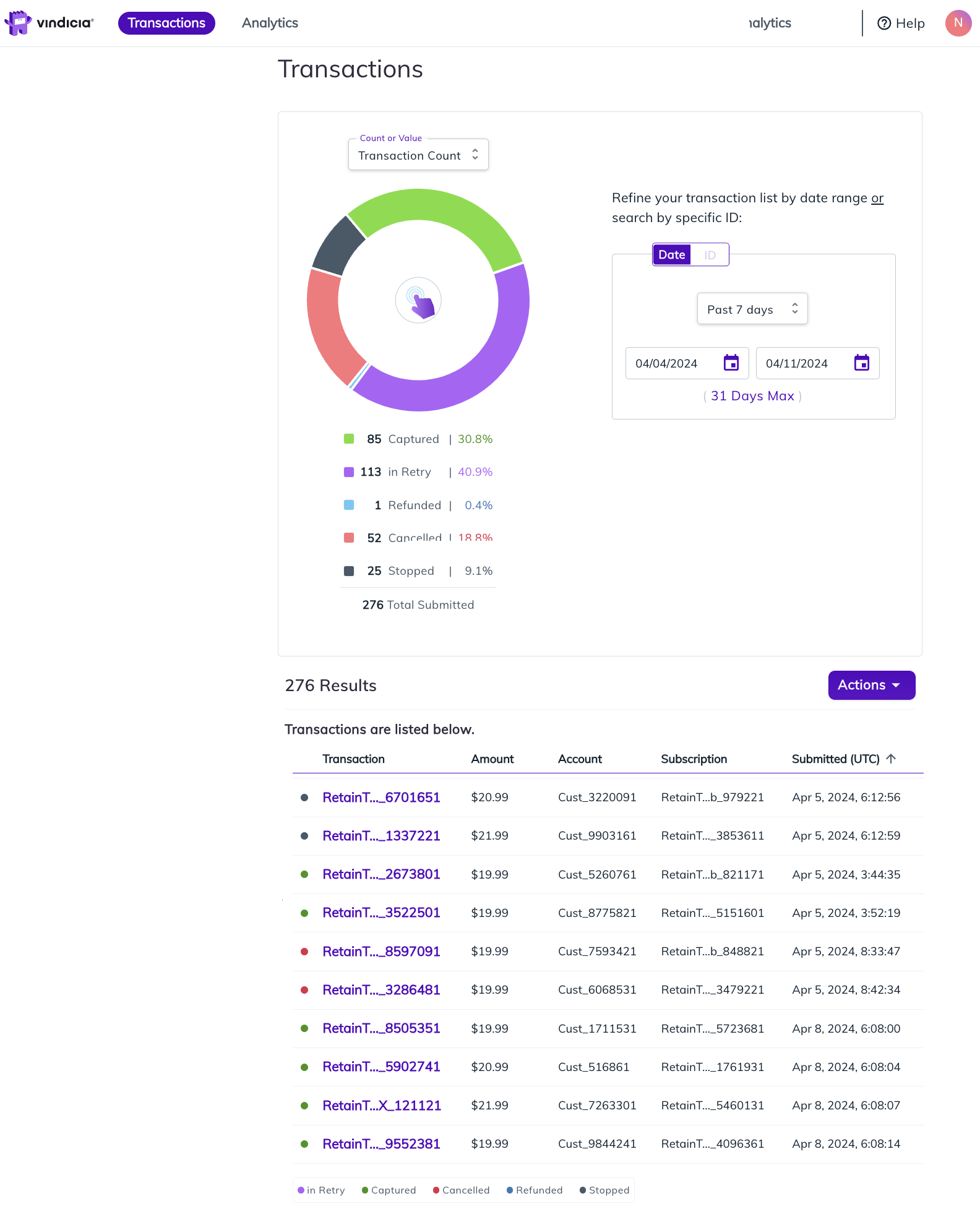Click the red Cancelled donut segment

[x=328, y=328]
